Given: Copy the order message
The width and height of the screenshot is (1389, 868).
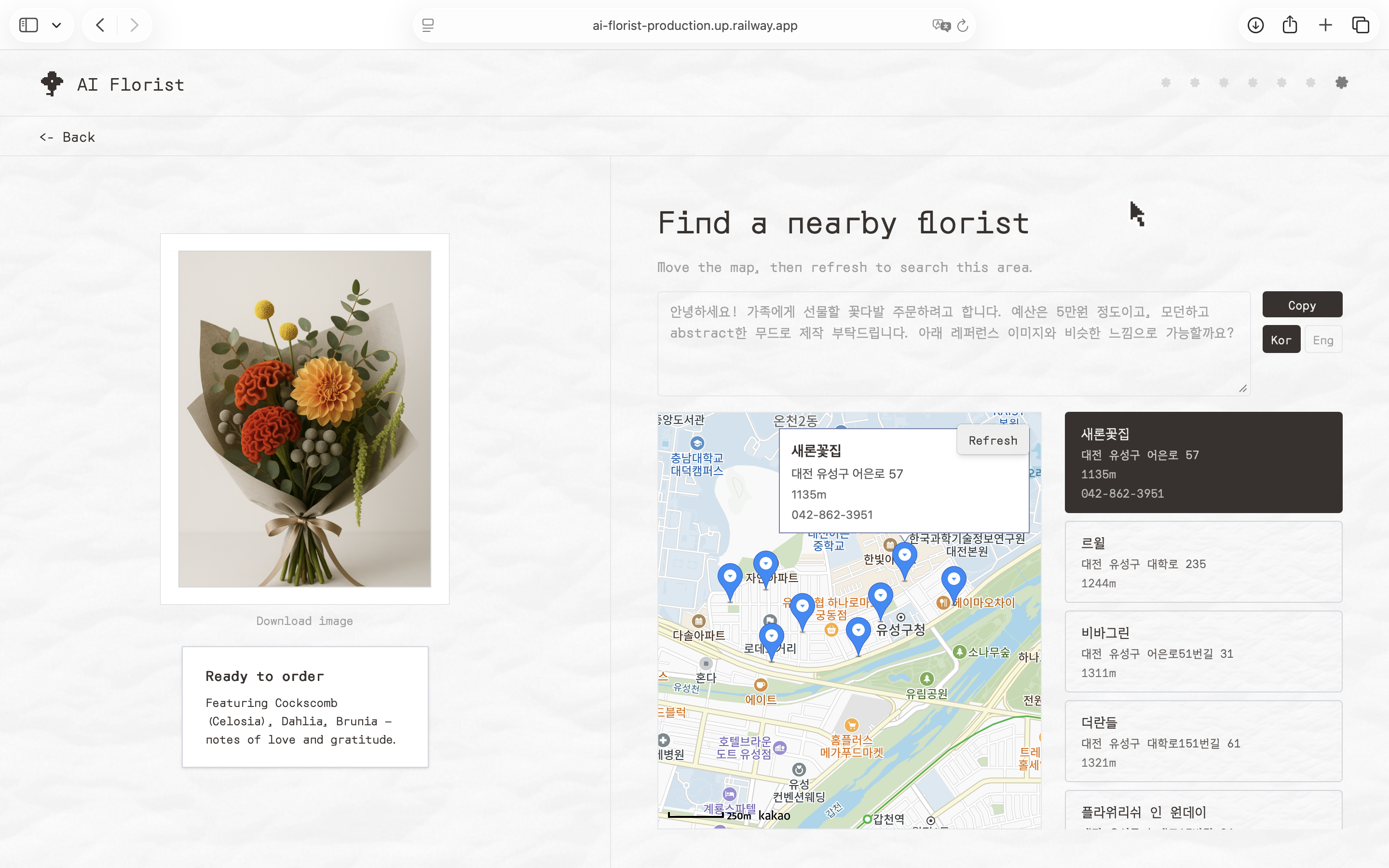Looking at the screenshot, I should (1302, 305).
